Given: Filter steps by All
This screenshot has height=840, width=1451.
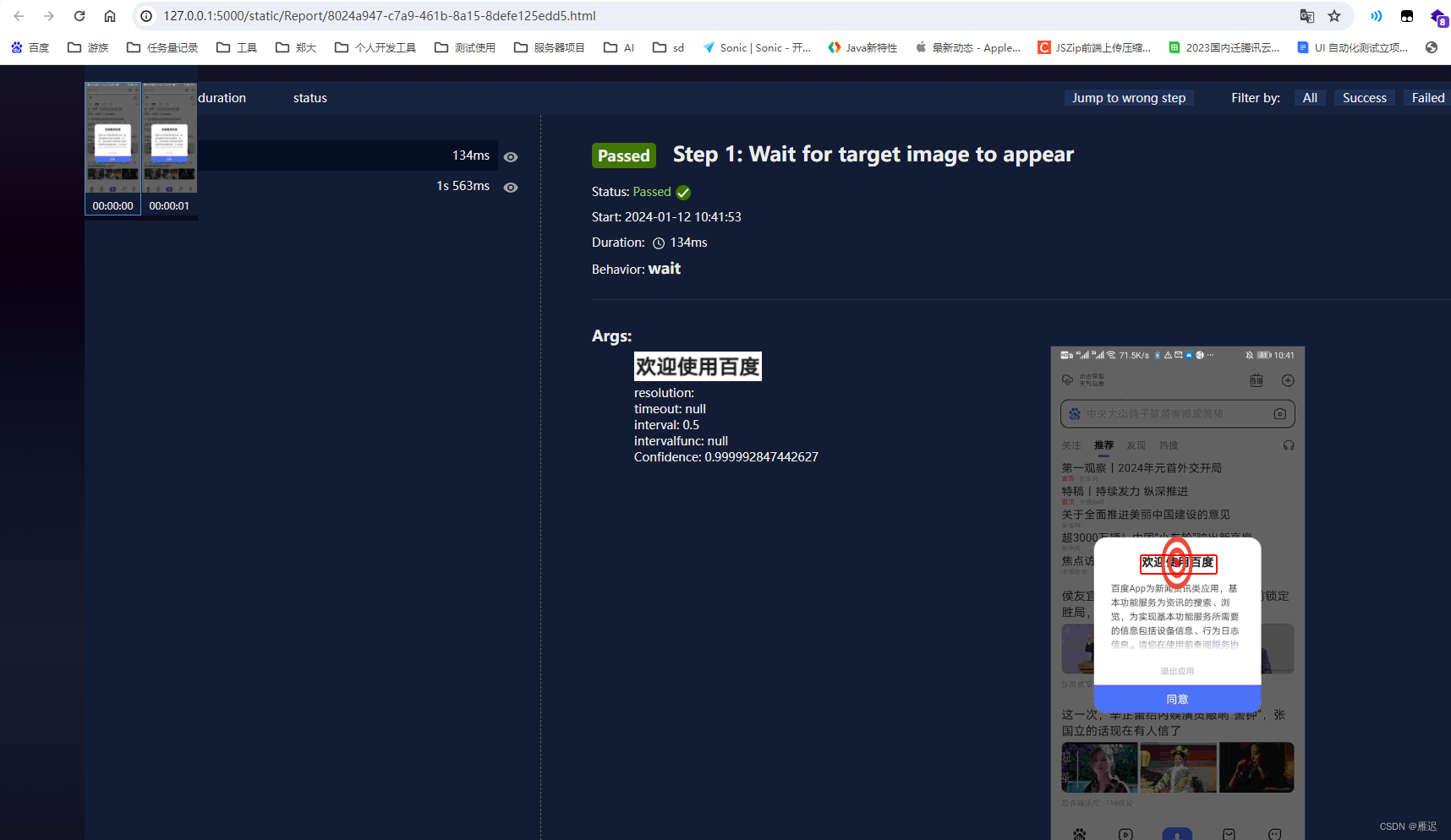Looking at the screenshot, I should [x=1310, y=98].
